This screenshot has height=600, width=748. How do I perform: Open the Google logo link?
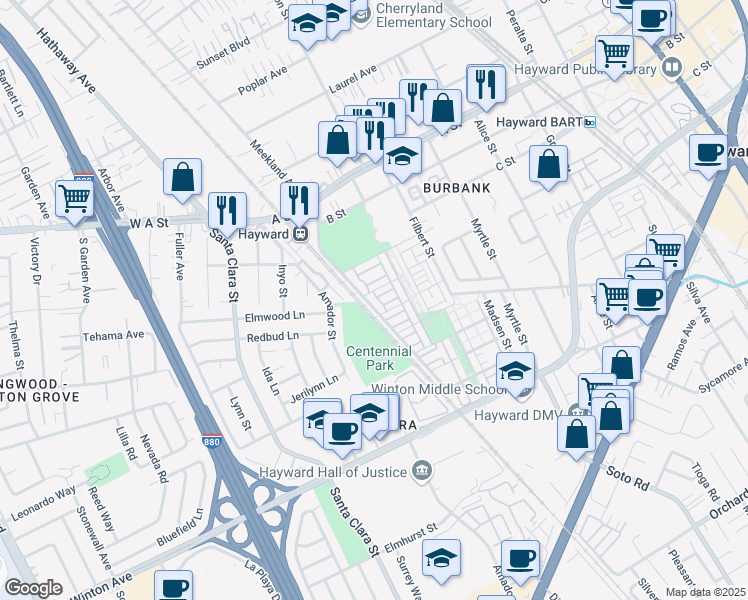click(34, 588)
